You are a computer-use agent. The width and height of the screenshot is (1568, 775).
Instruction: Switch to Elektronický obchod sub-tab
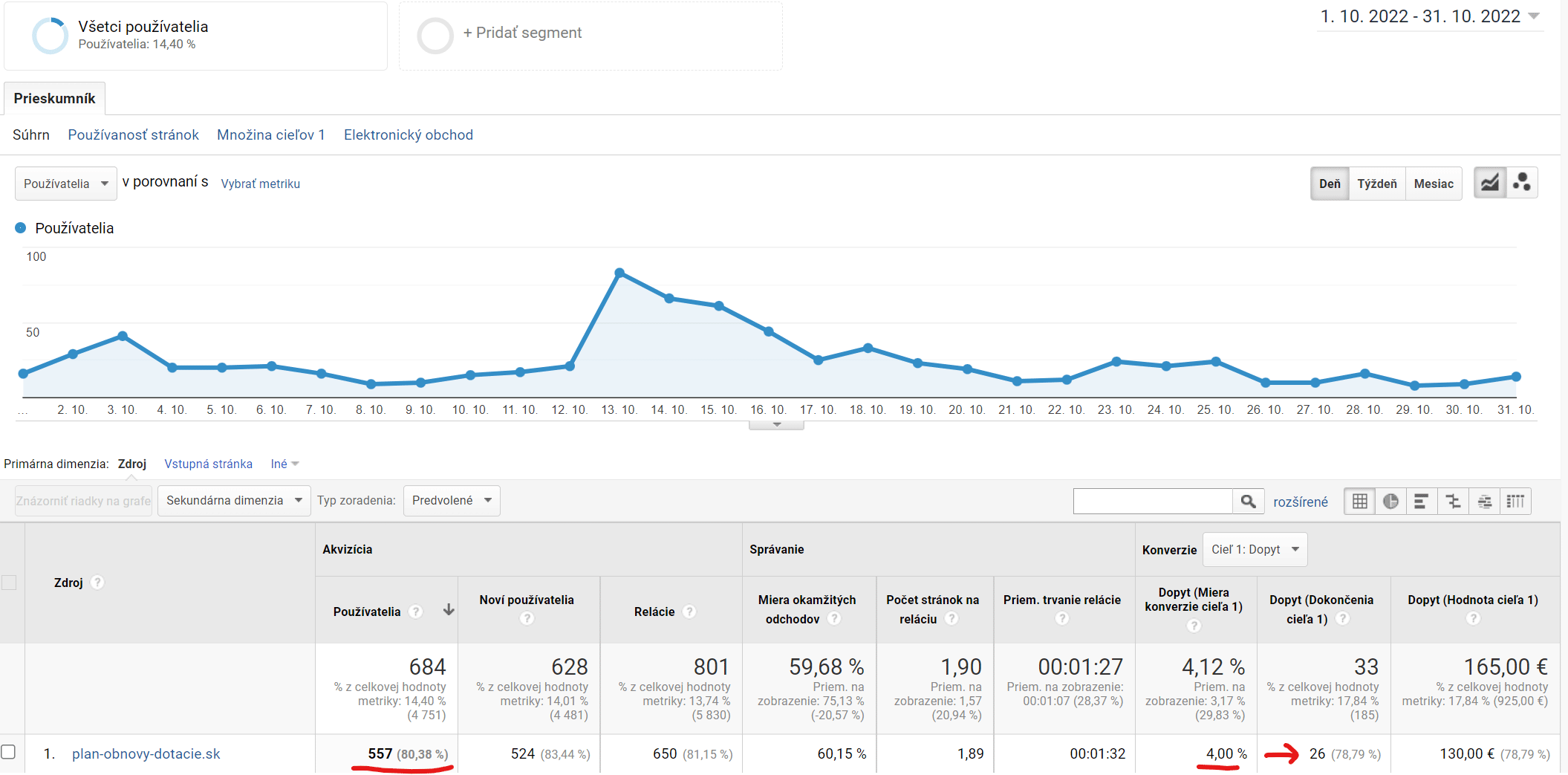pyautogui.click(x=409, y=134)
